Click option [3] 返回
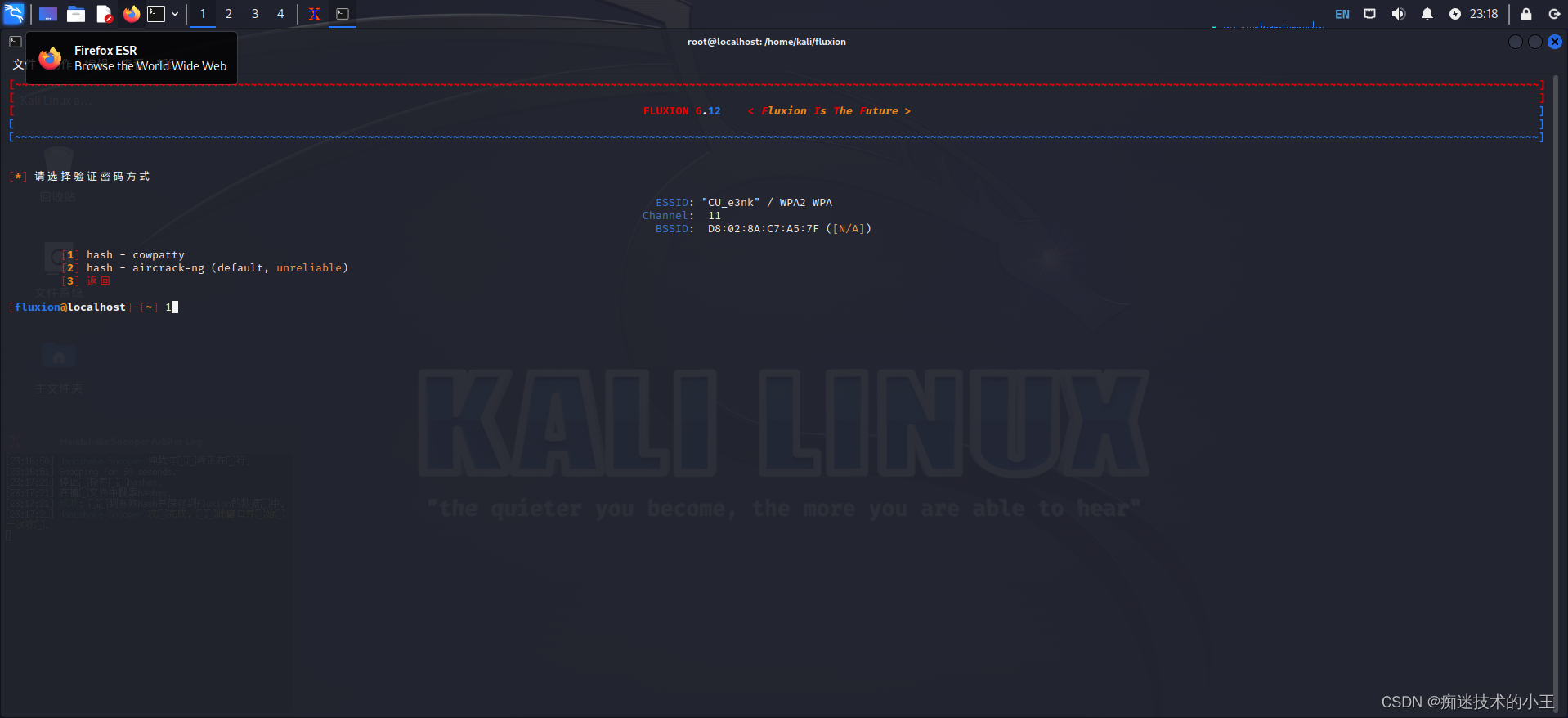1568x718 pixels. 86,281
